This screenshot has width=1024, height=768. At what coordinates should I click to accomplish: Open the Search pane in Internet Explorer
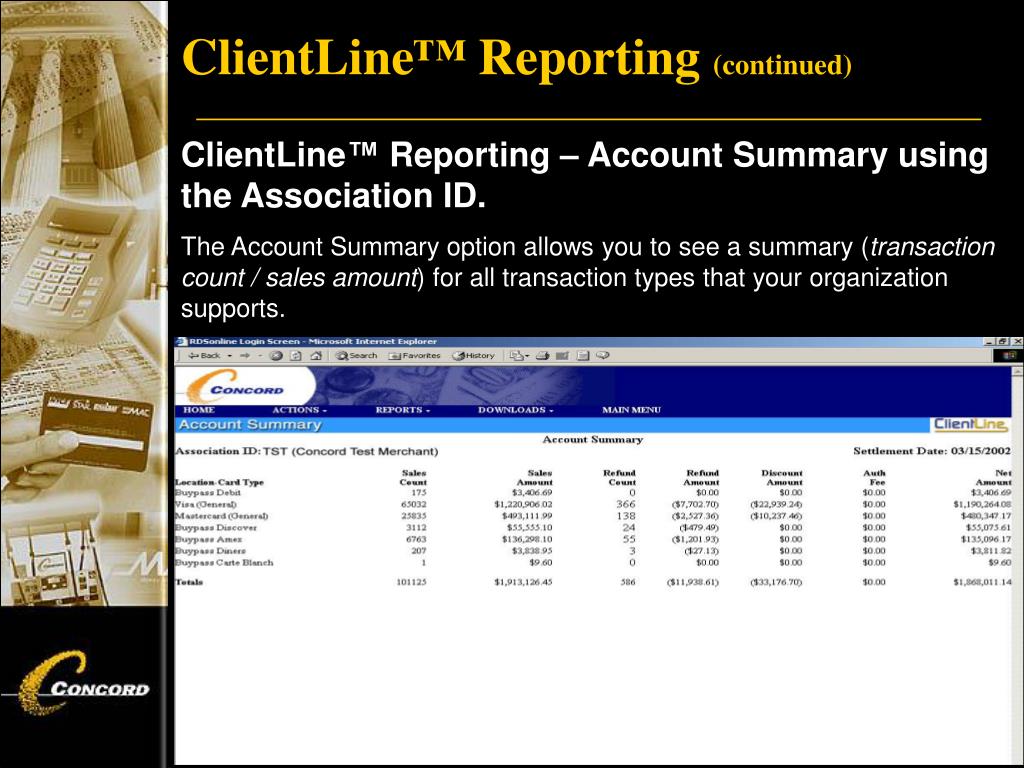(x=357, y=355)
